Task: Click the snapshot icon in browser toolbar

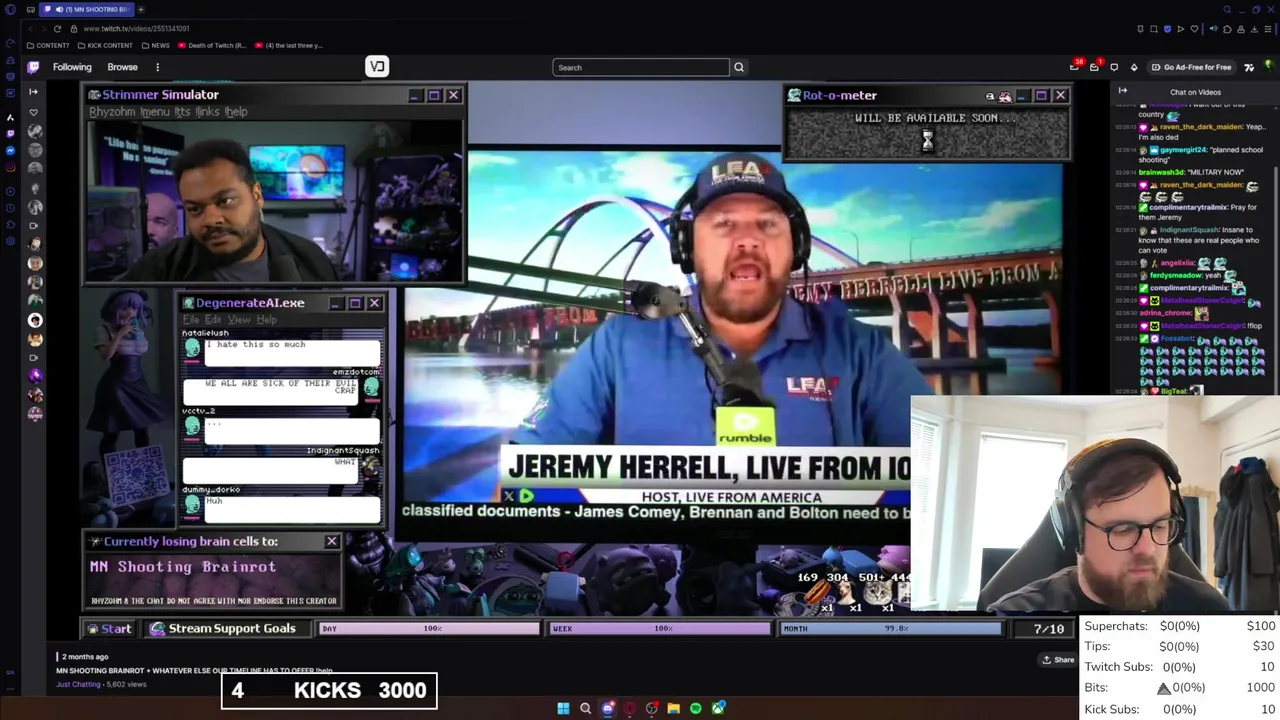Action: tap(1153, 29)
